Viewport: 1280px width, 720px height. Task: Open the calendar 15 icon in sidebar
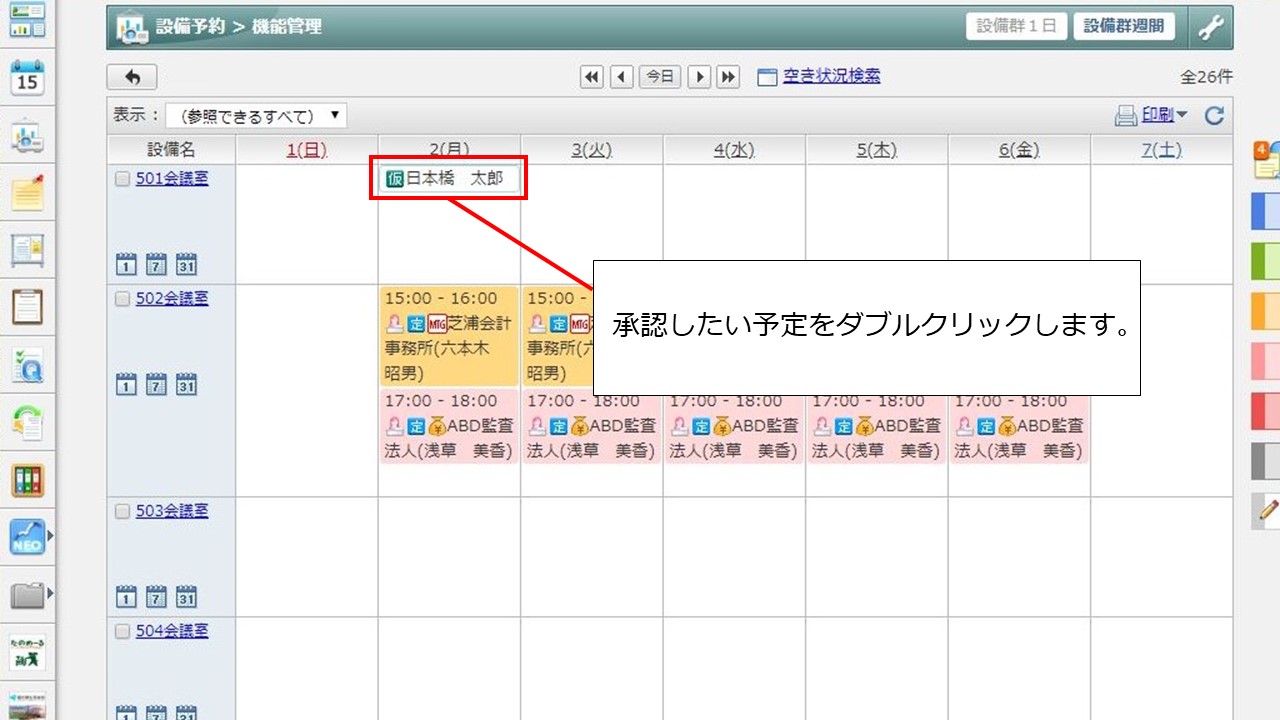pos(27,77)
